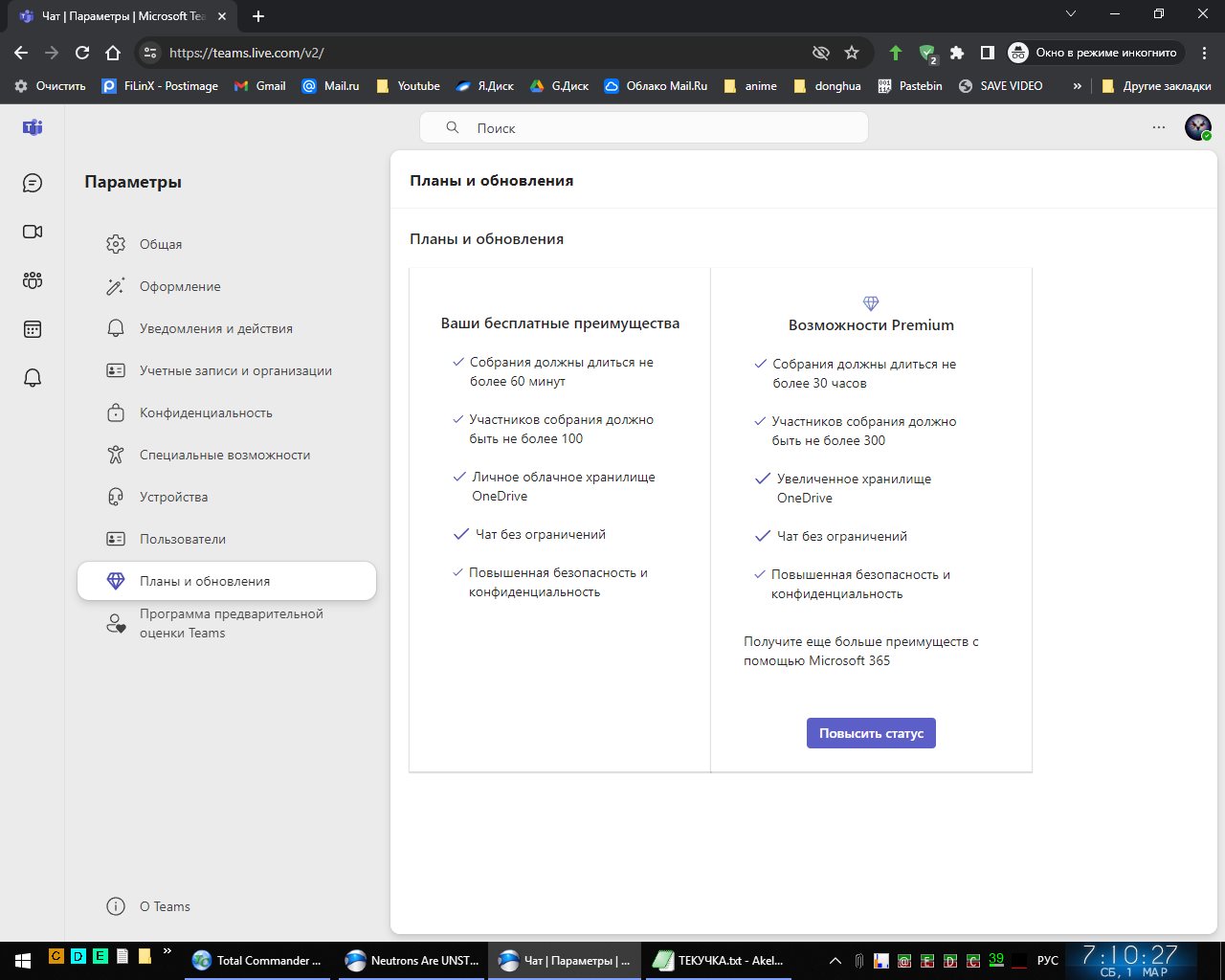This screenshot has height=980, width=1225.
Task: Open the taskbar clock showing 7:10:27
Action: tap(1130, 960)
